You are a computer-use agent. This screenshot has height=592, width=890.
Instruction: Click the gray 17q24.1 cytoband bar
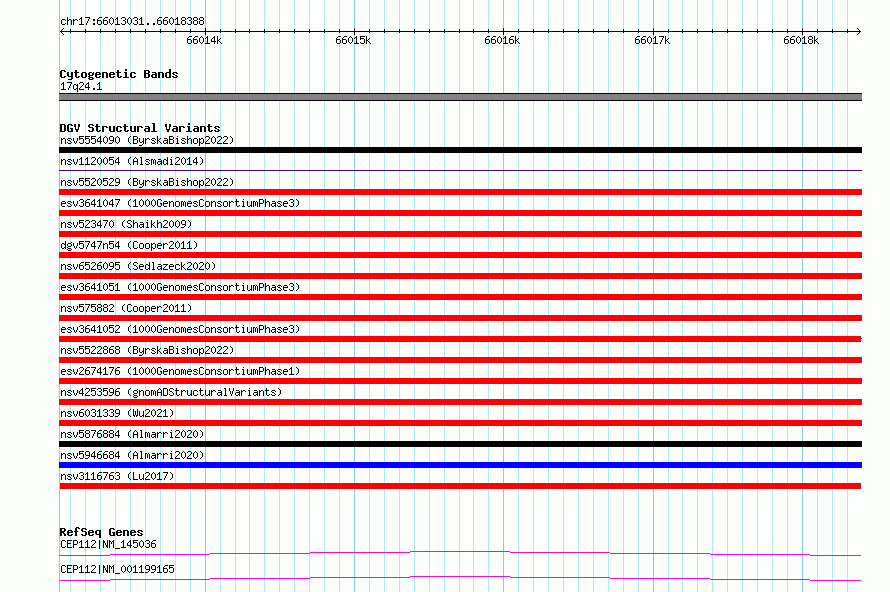460,97
